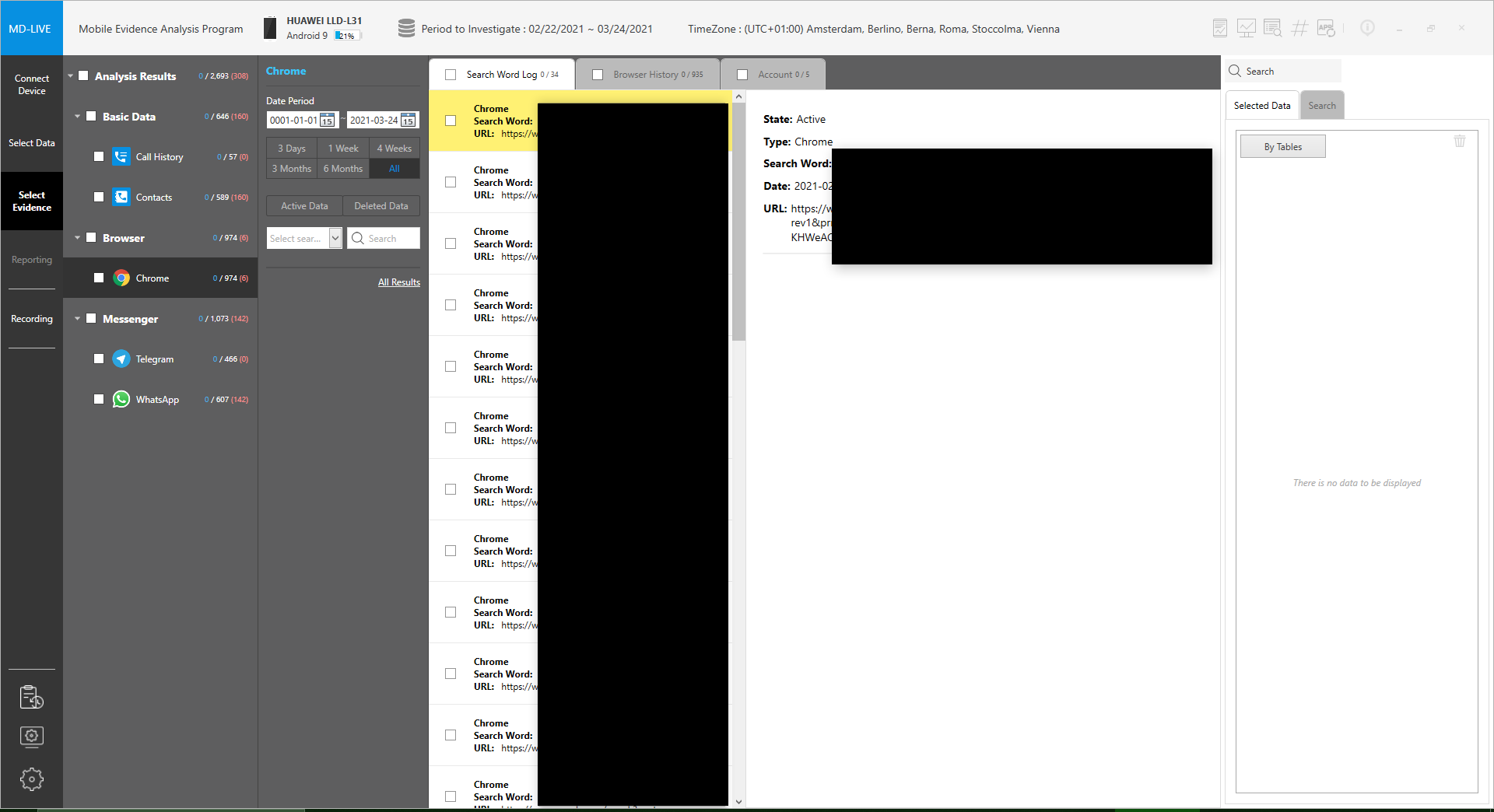Select all in Search Word Log tab checkbox
Viewport: 1494px width, 812px height.
click(451, 75)
